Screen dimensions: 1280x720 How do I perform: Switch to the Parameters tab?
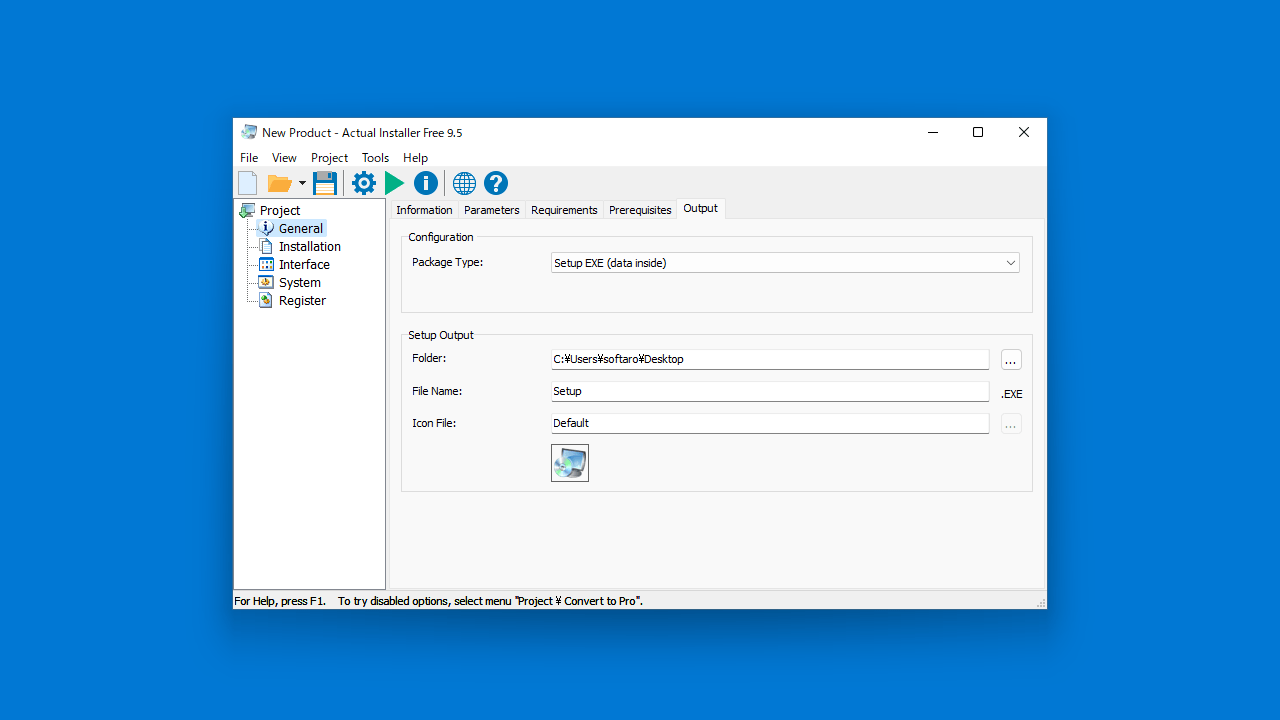pos(492,210)
